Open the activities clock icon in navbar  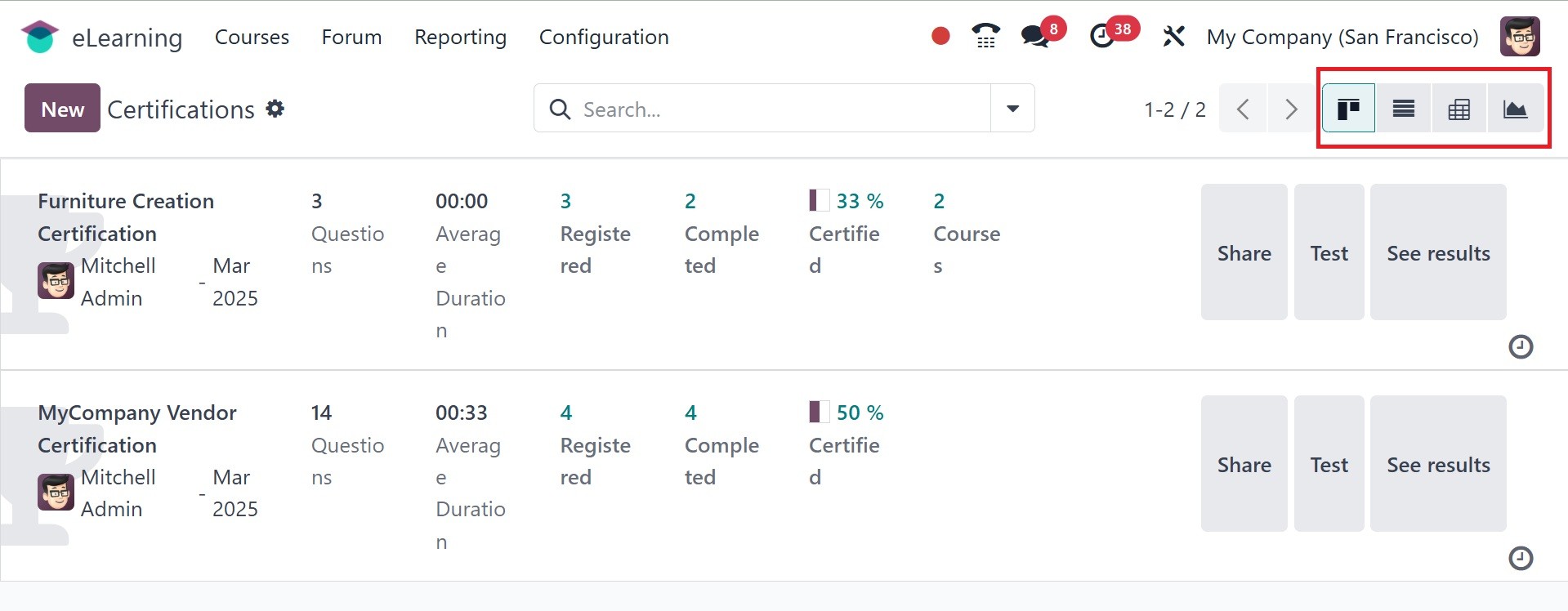point(1102,36)
